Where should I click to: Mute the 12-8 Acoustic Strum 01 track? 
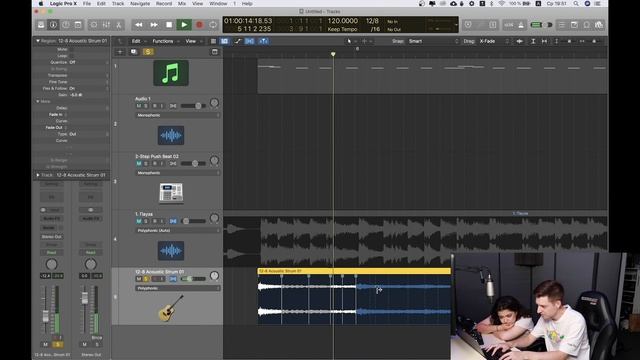(139, 279)
